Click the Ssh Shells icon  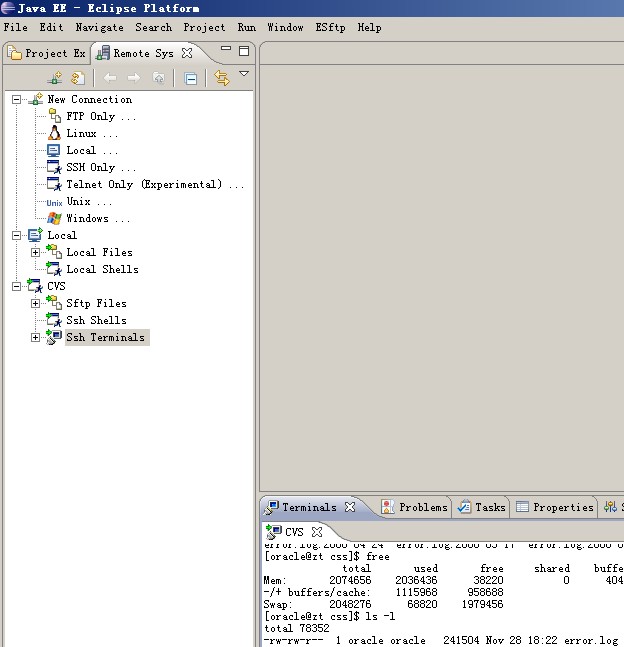pos(54,320)
